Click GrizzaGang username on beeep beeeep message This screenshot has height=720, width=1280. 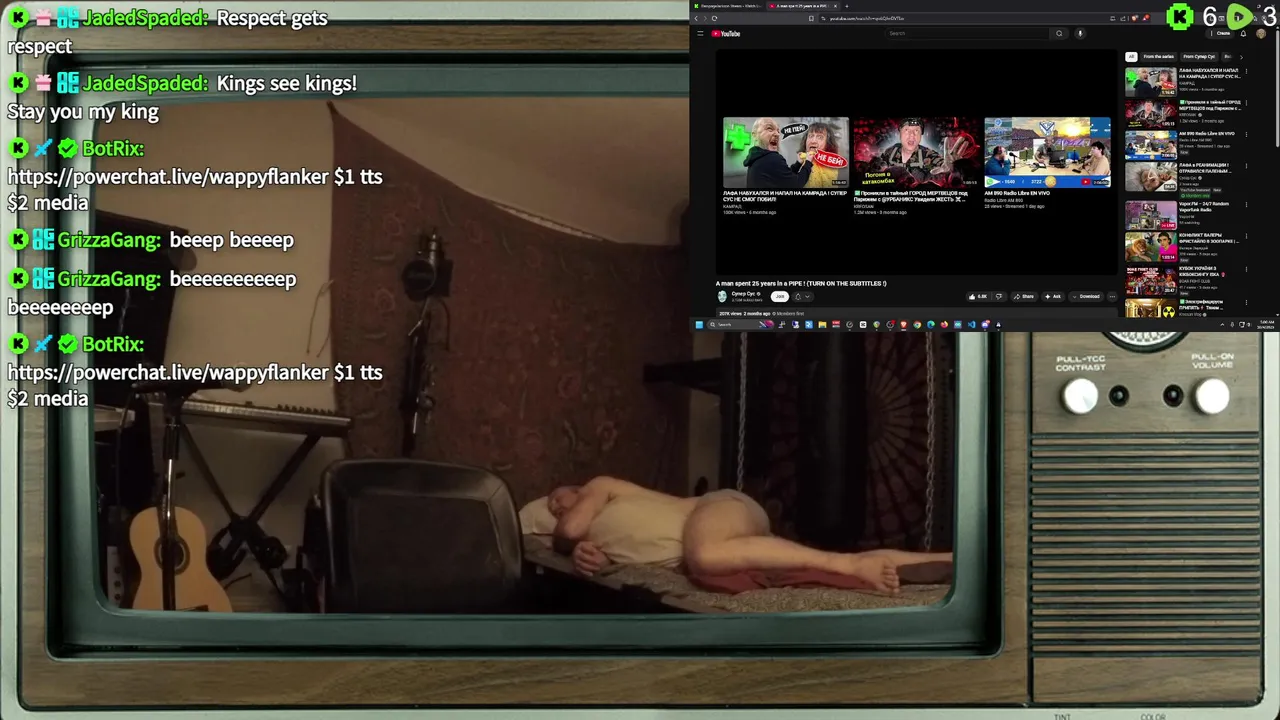click(109, 240)
